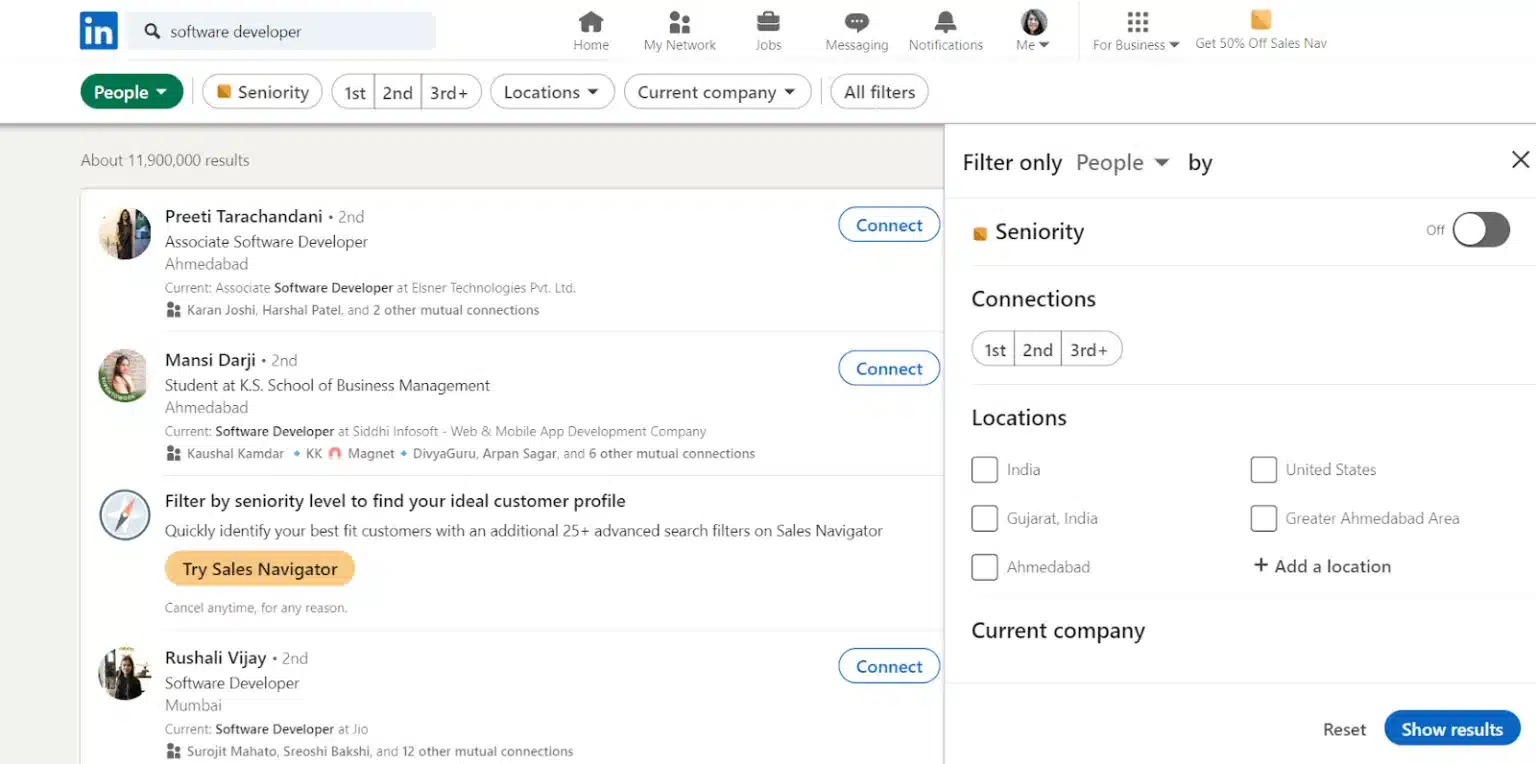
Task: Click the Try Sales Navigator button
Action: [x=260, y=569]
